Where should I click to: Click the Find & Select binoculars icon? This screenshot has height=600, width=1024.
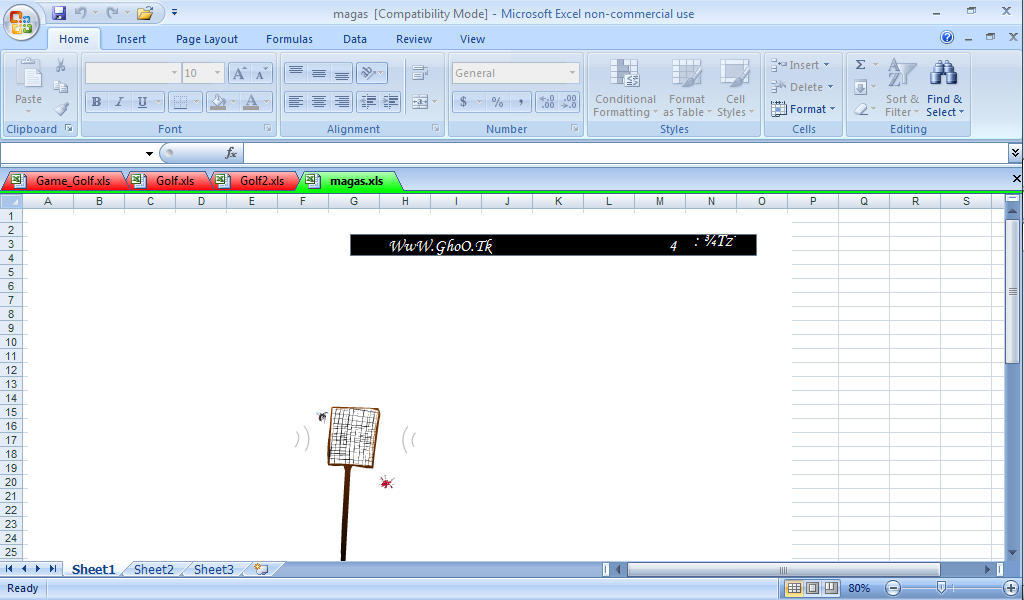[x=943, y=74]
